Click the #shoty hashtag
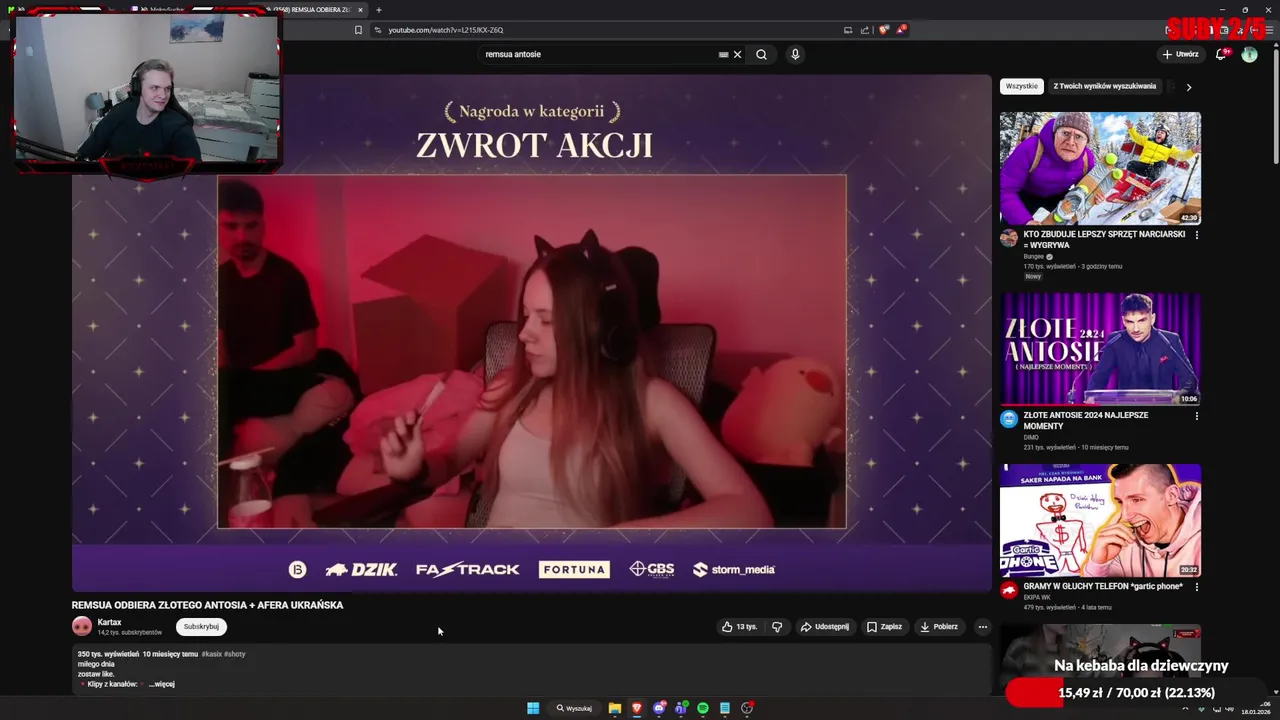1280x720 pixels. click(x=235, y=654)
